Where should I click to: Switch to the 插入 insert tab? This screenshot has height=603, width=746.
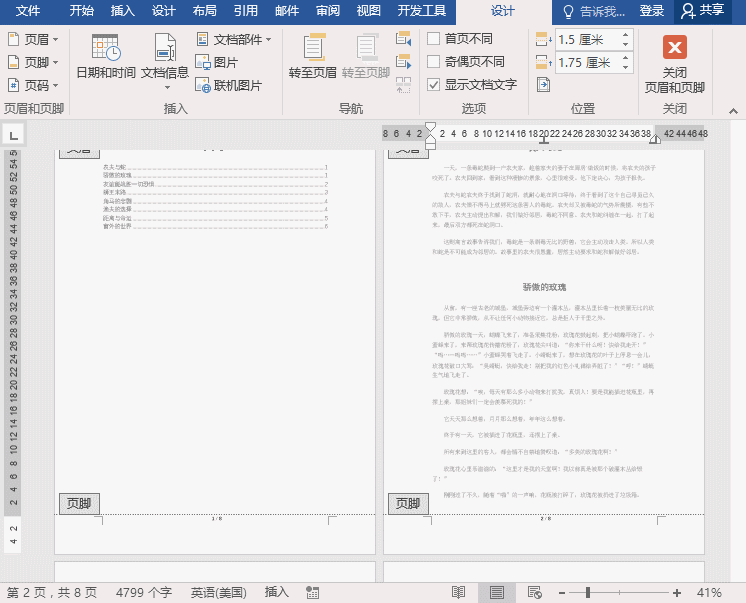point(123,10)
